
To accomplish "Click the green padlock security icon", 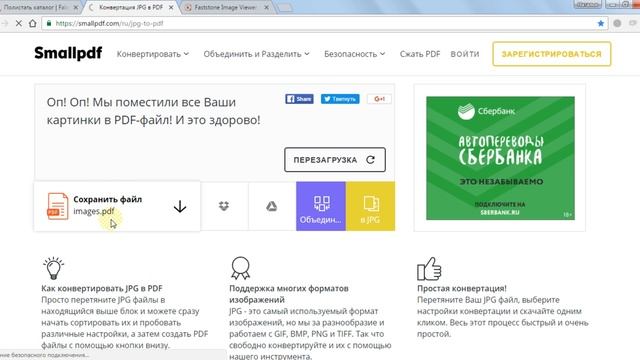I will pyautogui.click(x=49, y=23).
